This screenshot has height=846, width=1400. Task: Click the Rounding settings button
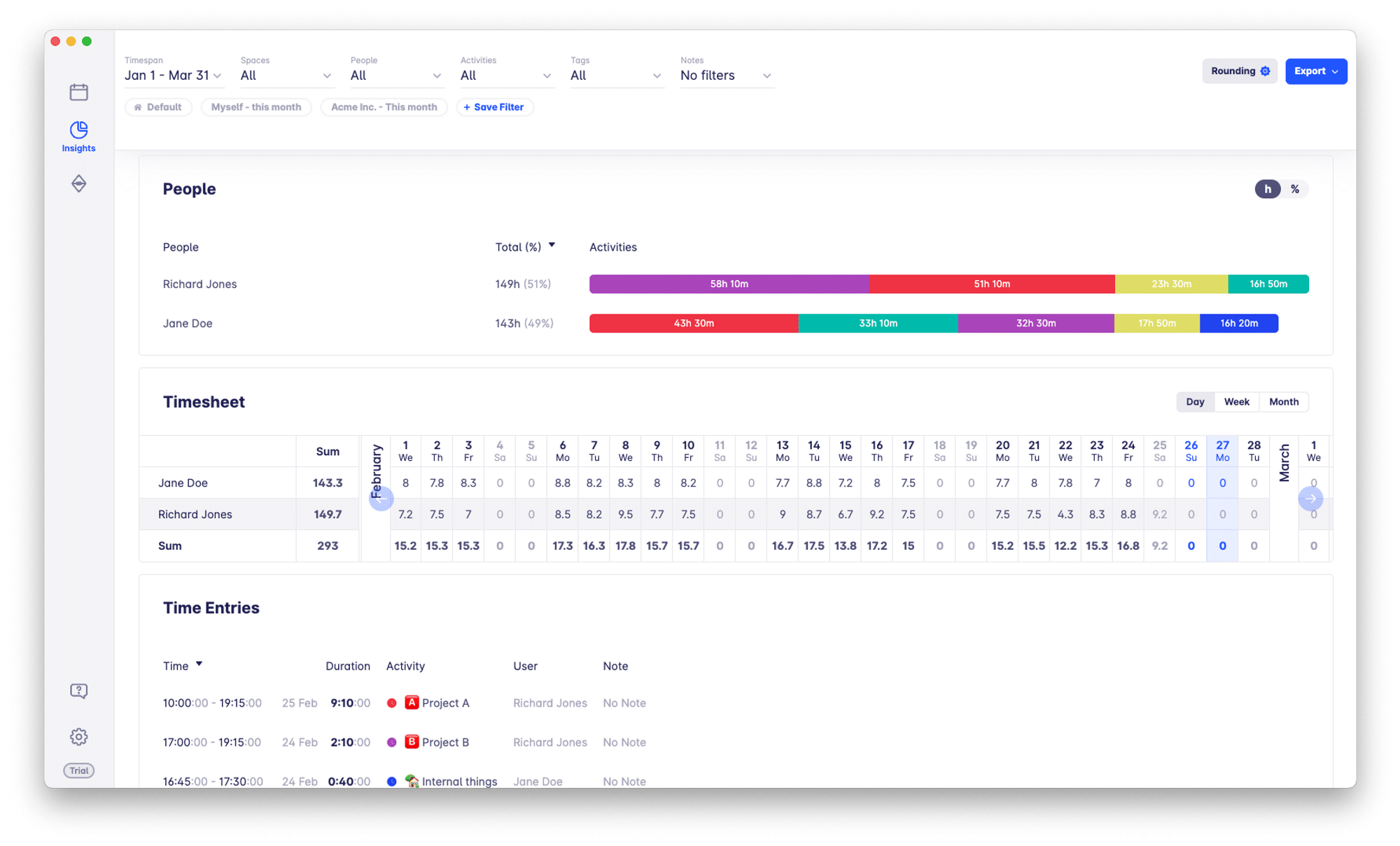coord(1239,71)
